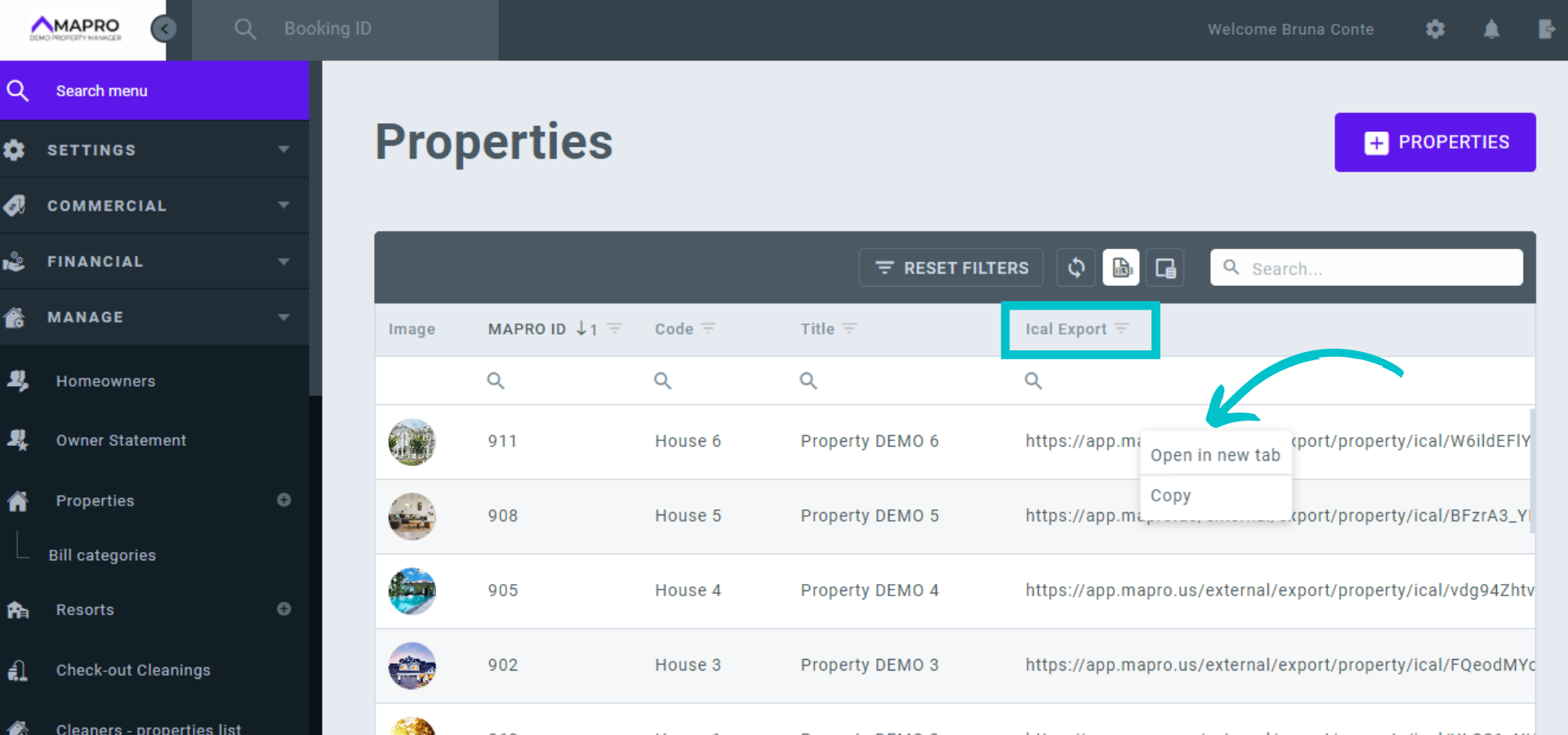Click the purple Properties add button
This screenshot has height=735, width=1568.
(1435, 142)
